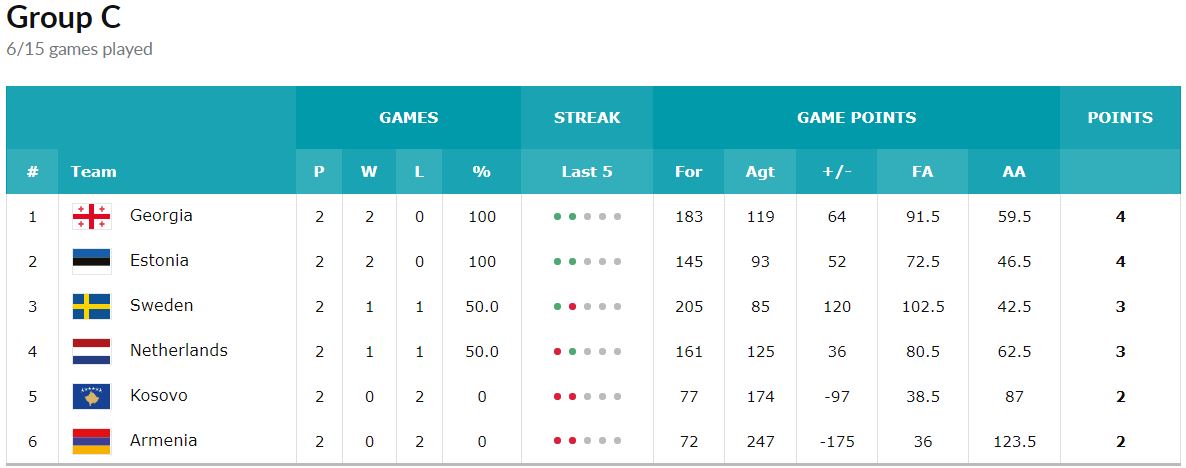Click Kosovo's first red streak dot
1186x468 pixels.
point(557,397)
